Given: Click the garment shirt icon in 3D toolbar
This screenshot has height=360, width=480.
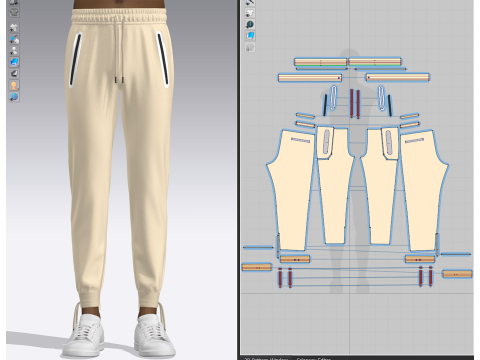Looking at the screenshot, I should click(14, 12).
